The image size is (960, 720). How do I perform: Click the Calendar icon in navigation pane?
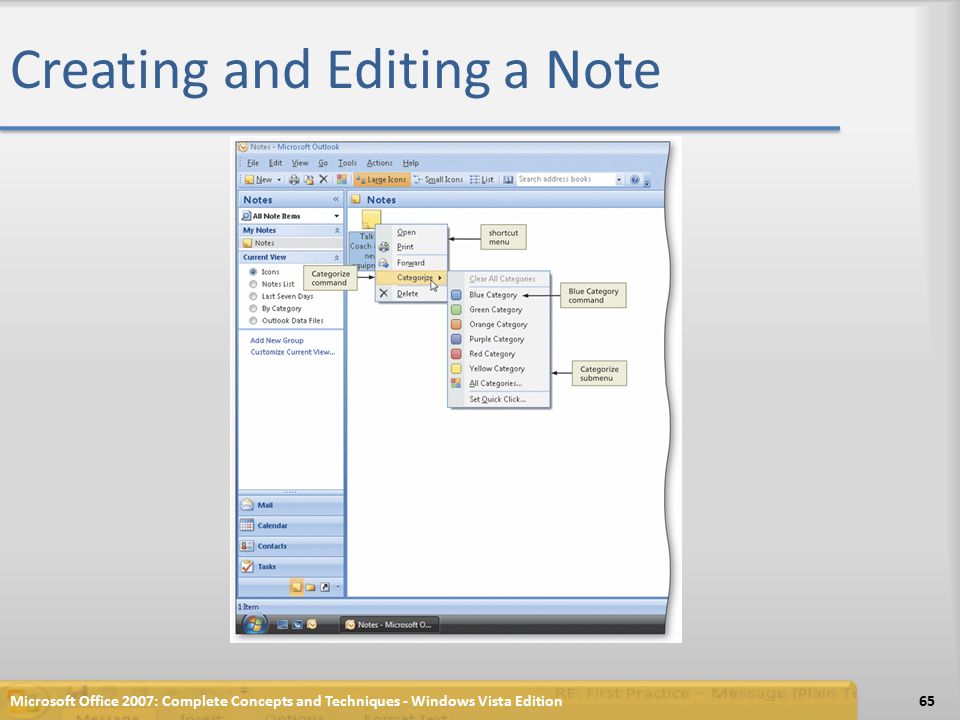click(247, 525)
